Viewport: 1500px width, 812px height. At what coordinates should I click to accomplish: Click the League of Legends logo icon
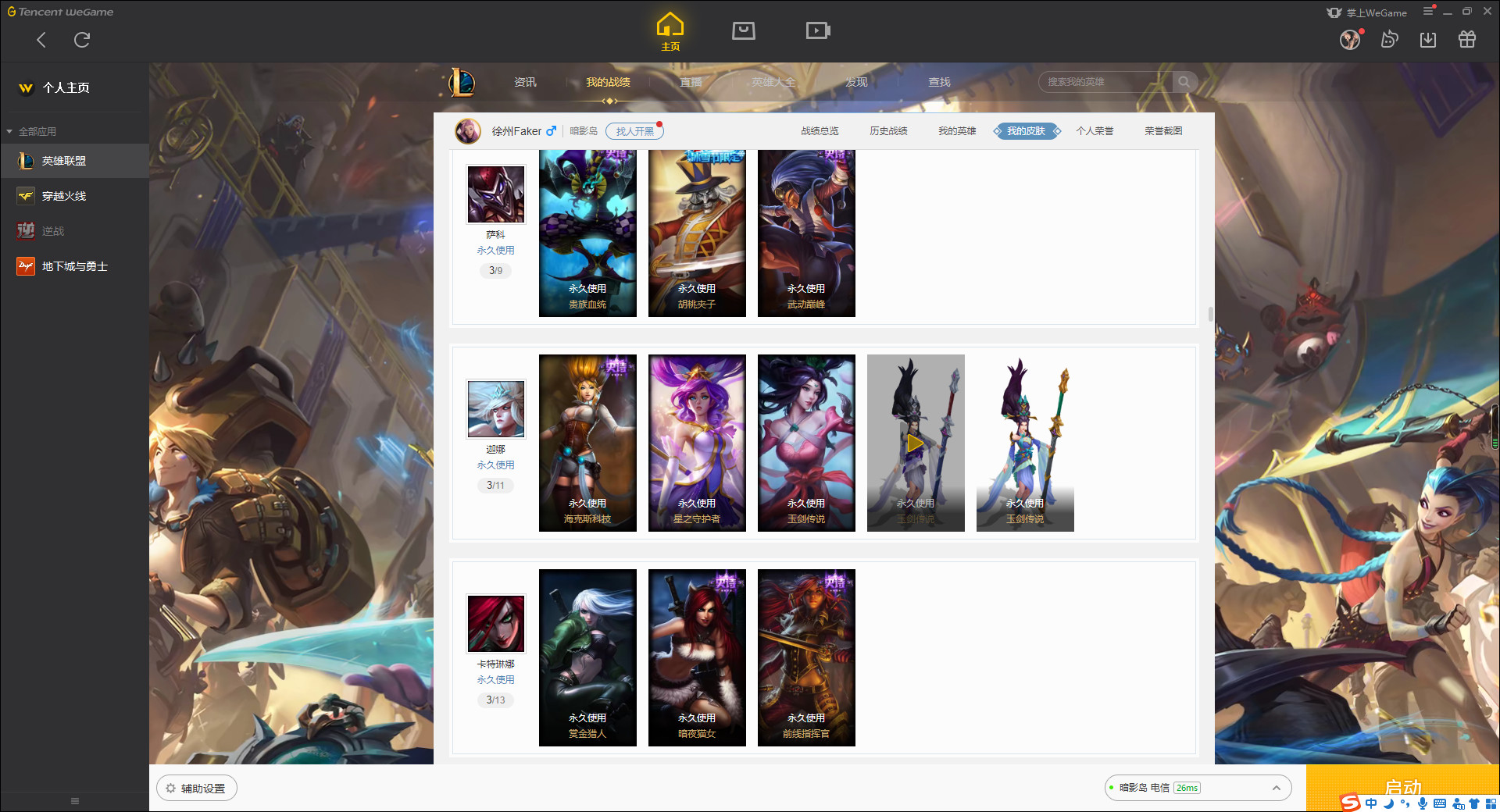462,82
